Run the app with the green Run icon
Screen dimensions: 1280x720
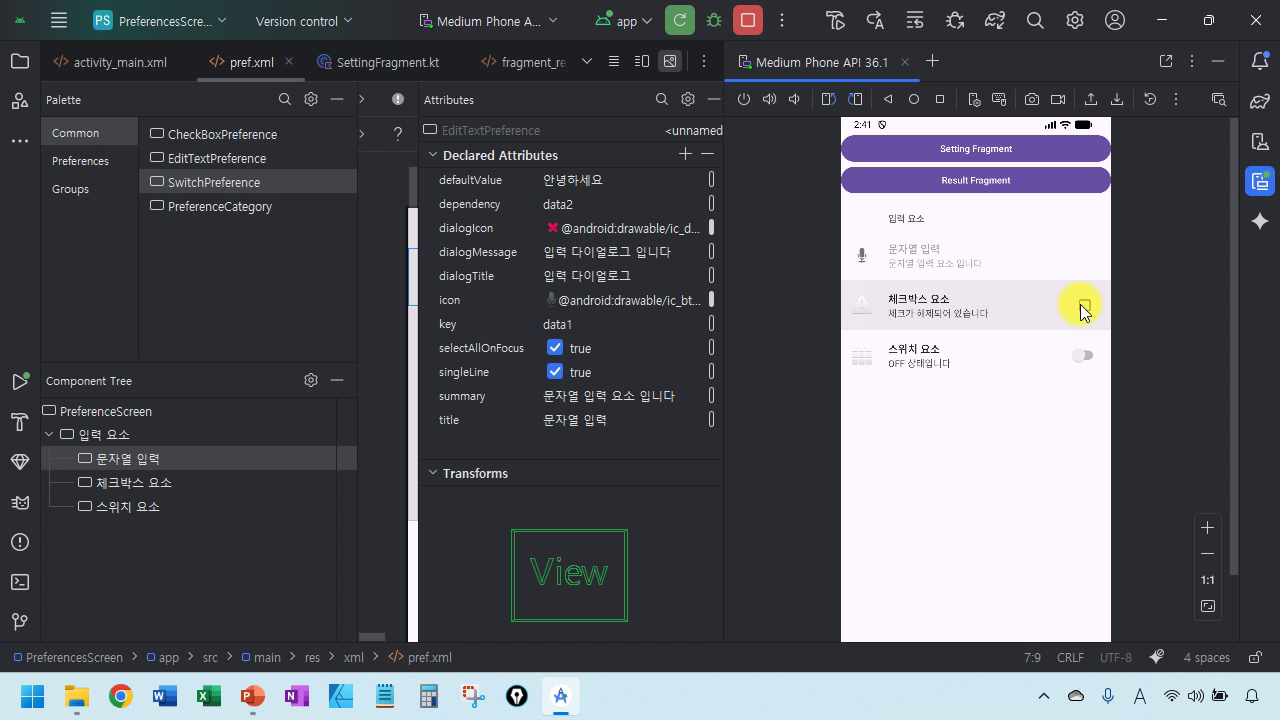coord(679,19)
